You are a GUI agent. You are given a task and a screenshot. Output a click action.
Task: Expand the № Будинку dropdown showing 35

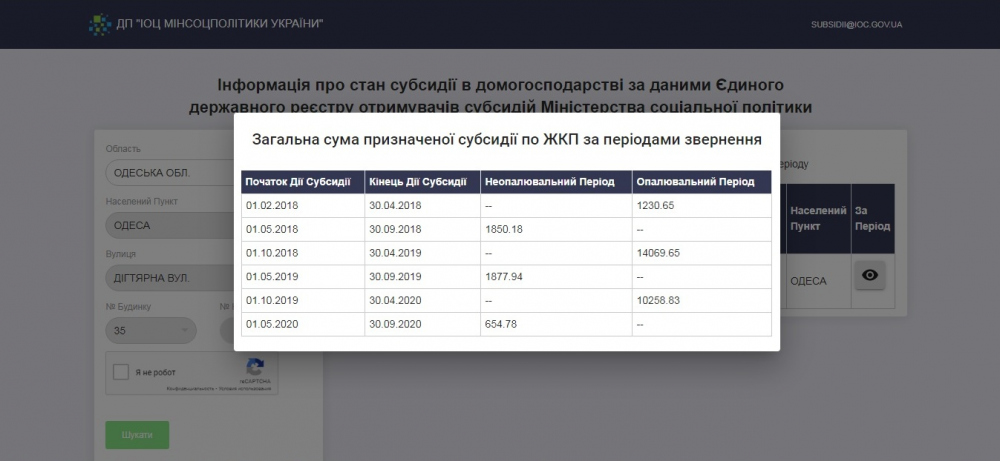point(151,330)
